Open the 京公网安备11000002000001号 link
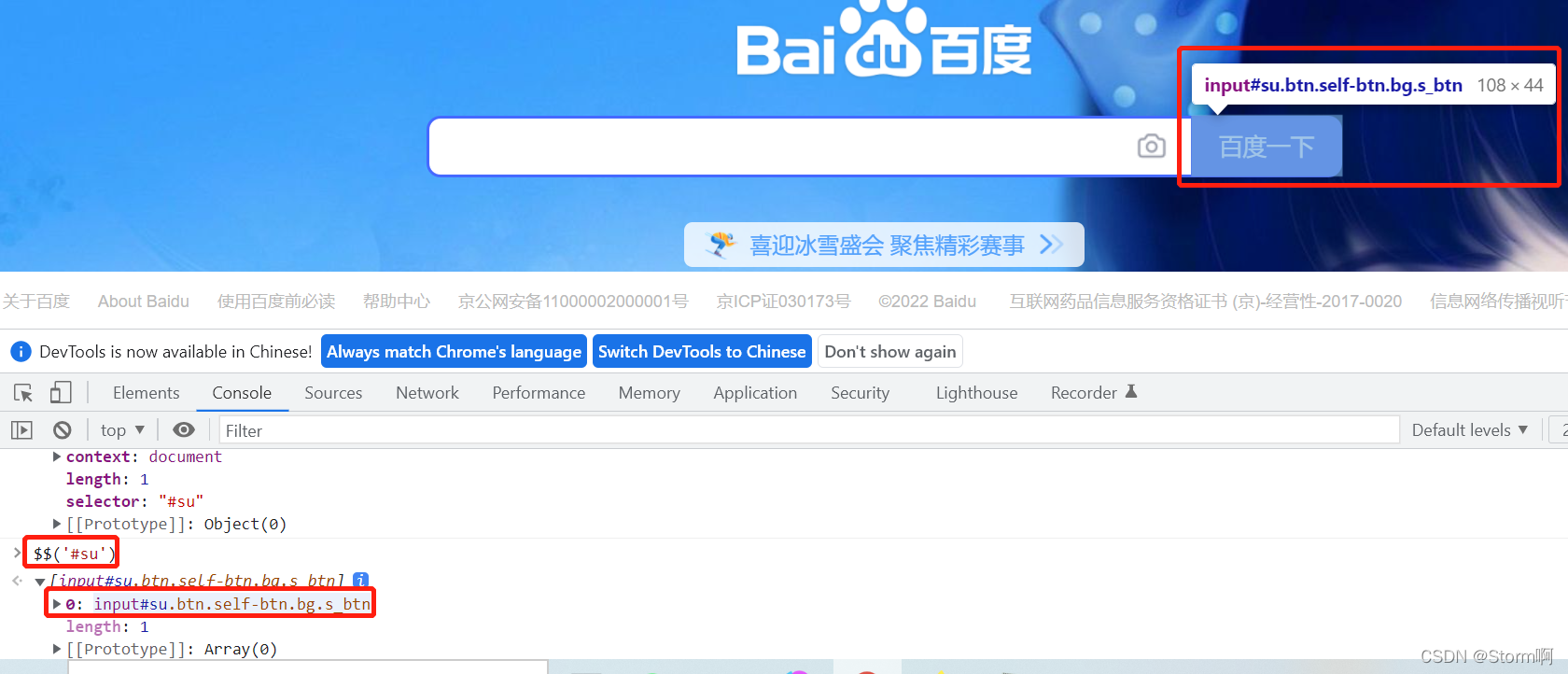The width and height of the screenshot is (1568, 674). tap(573, 302)
